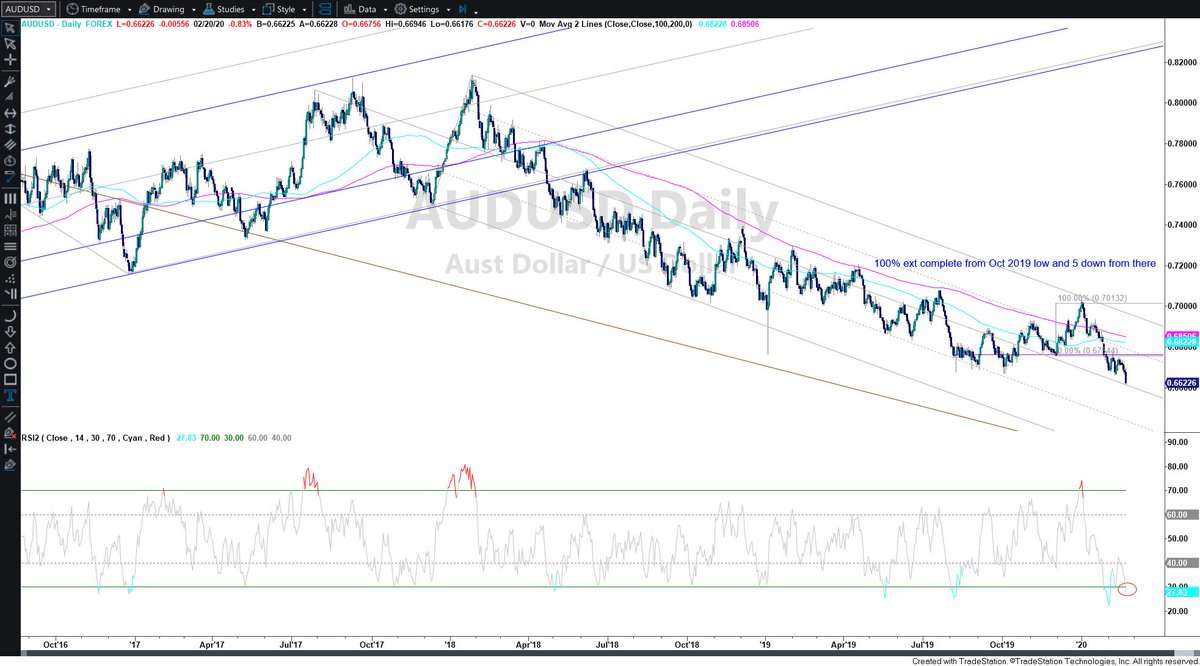Image resolution: width=1200 pixels, height=666 pixels.
Task: Select the up arrow drawing tool
Action: pyautogui.click(x=11, y=348)
